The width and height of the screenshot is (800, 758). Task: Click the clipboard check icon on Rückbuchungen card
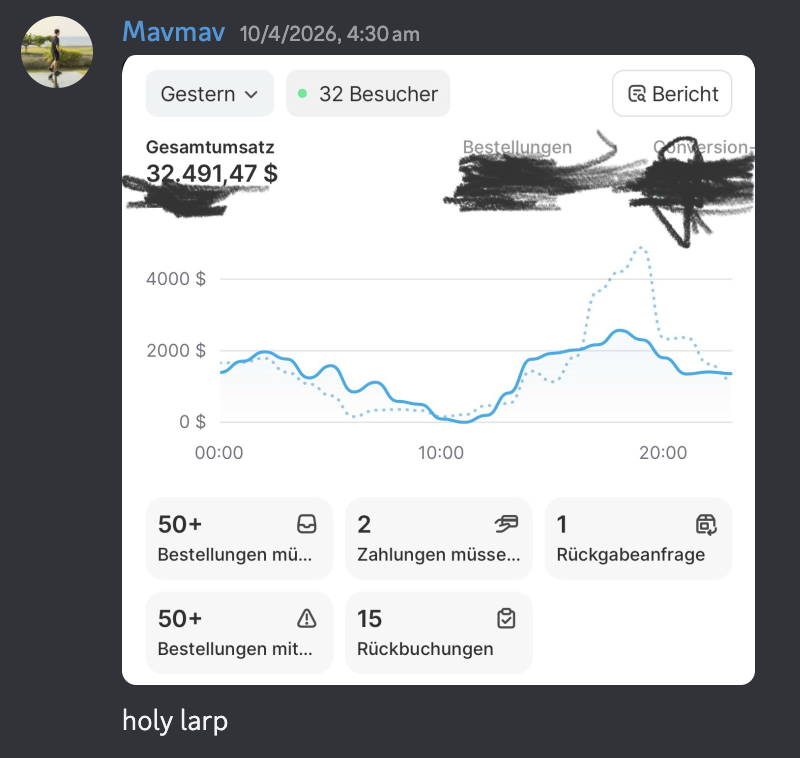[506, 618]
